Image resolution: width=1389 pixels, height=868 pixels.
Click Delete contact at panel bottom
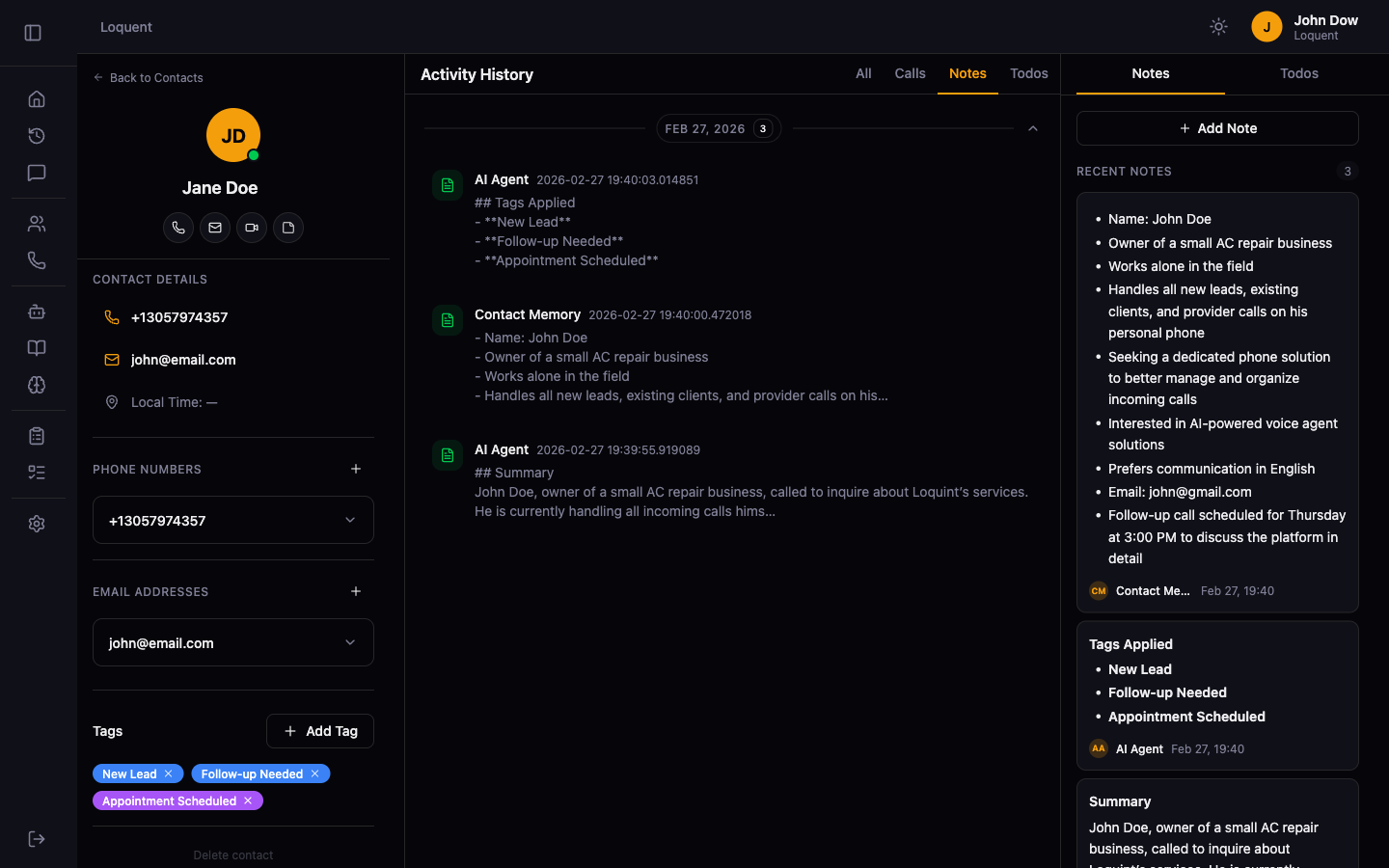232,854
